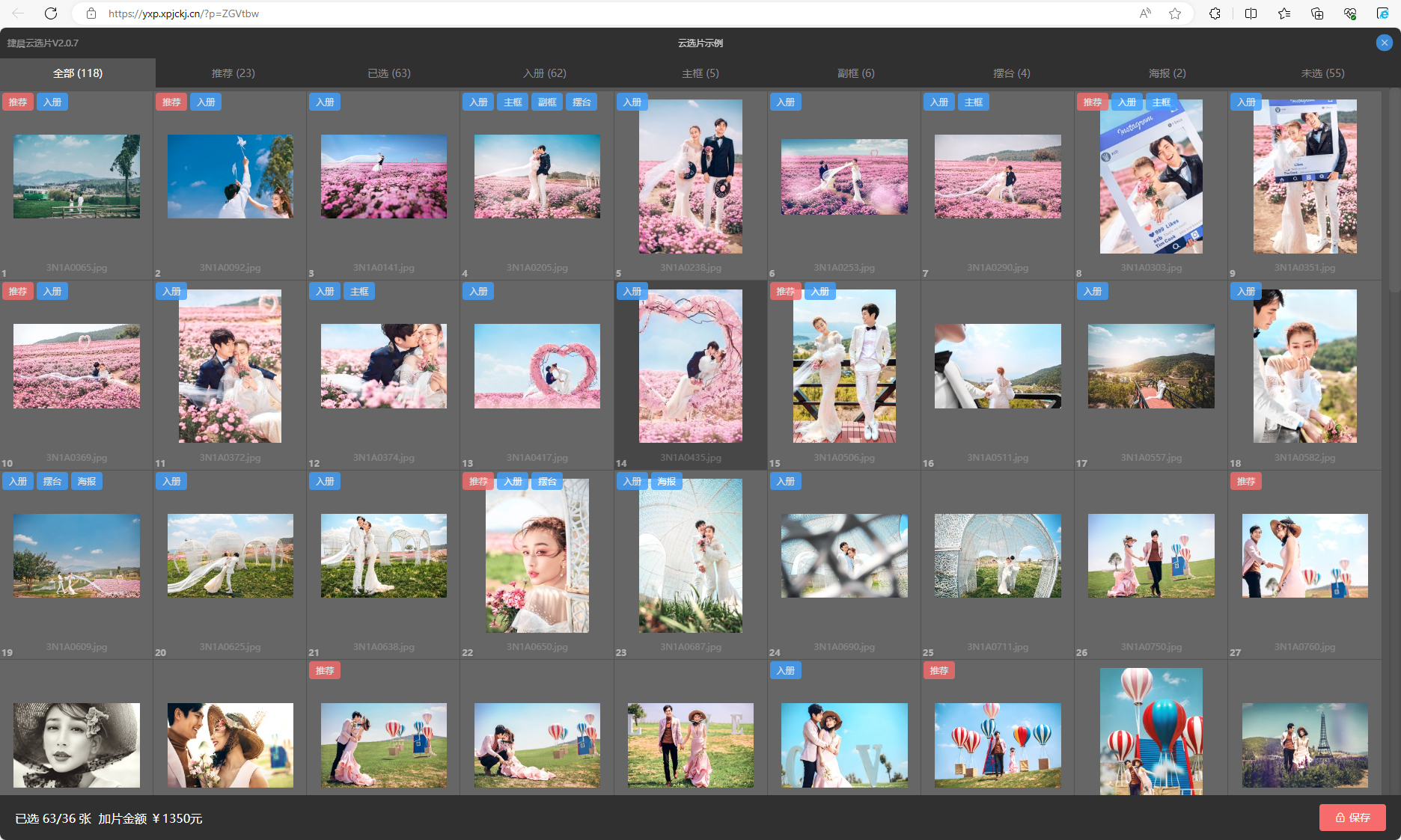This screenshot has width=1401, height=840.
Task: Click the favorites star in address bar
Action: pos(1175,13)
